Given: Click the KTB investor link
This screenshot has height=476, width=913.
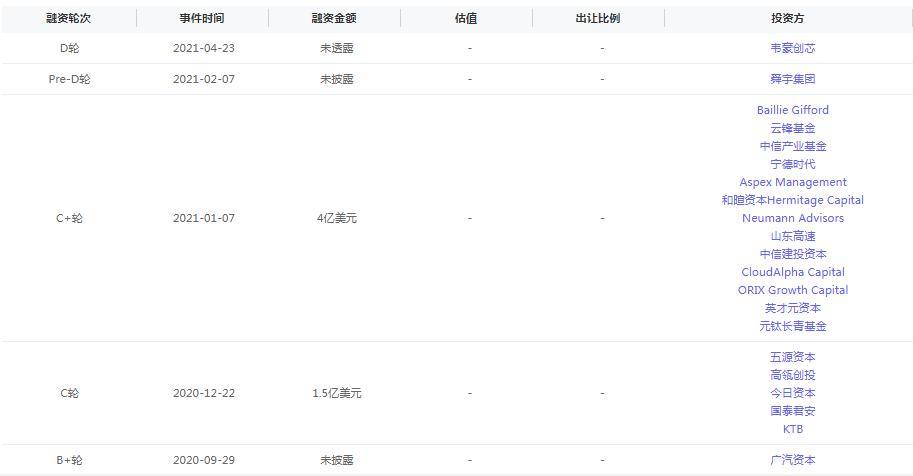Looking at the screenshot, I should pyautogui.click(x=792, y=429).
